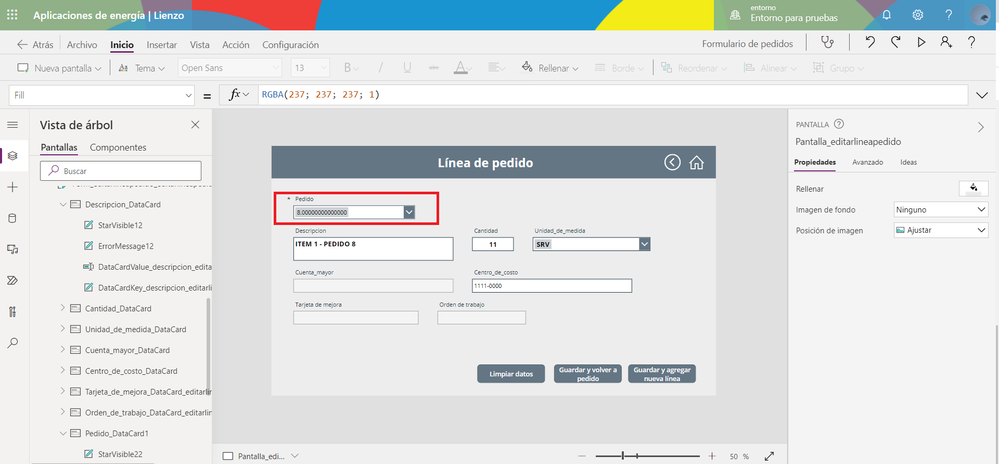The width and height of the screenshot is (999, 464).
Task: Click the Buscar search field
Action: (x=121, y=171)
